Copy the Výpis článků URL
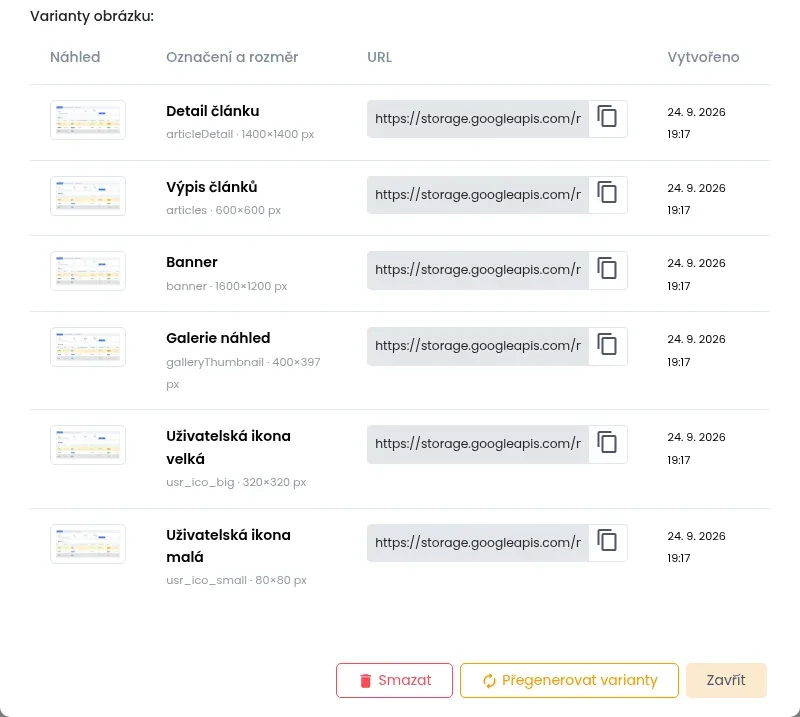The image size is (800, 717). point(608,195)
